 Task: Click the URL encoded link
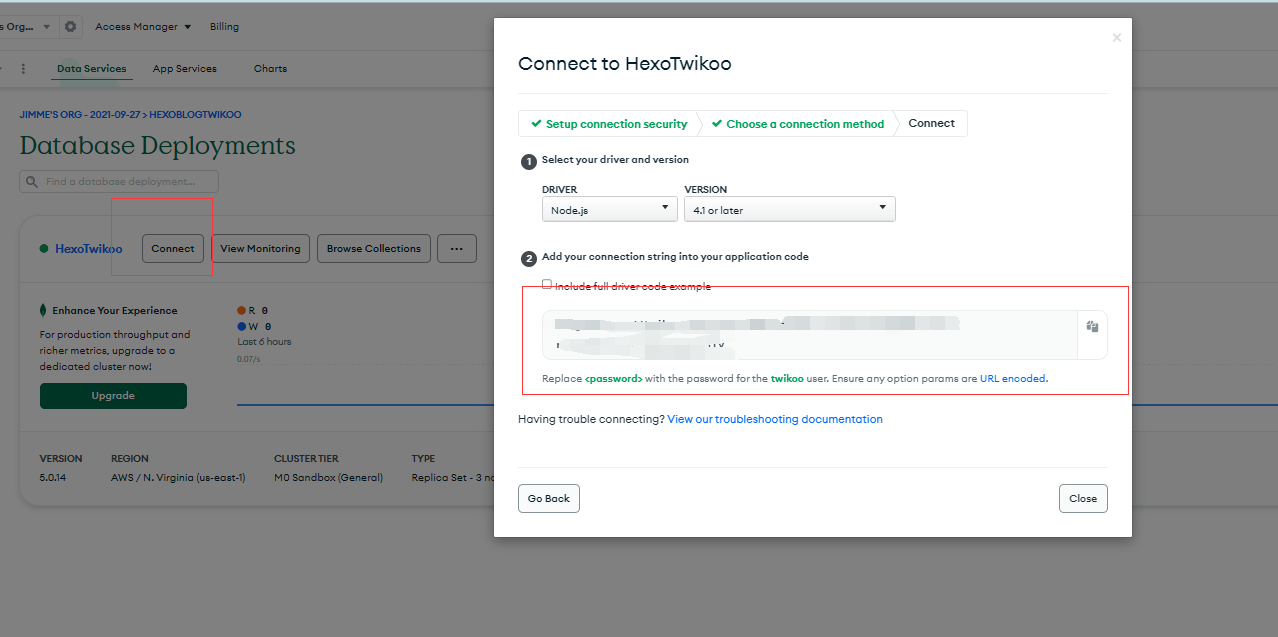[1012, 379]
